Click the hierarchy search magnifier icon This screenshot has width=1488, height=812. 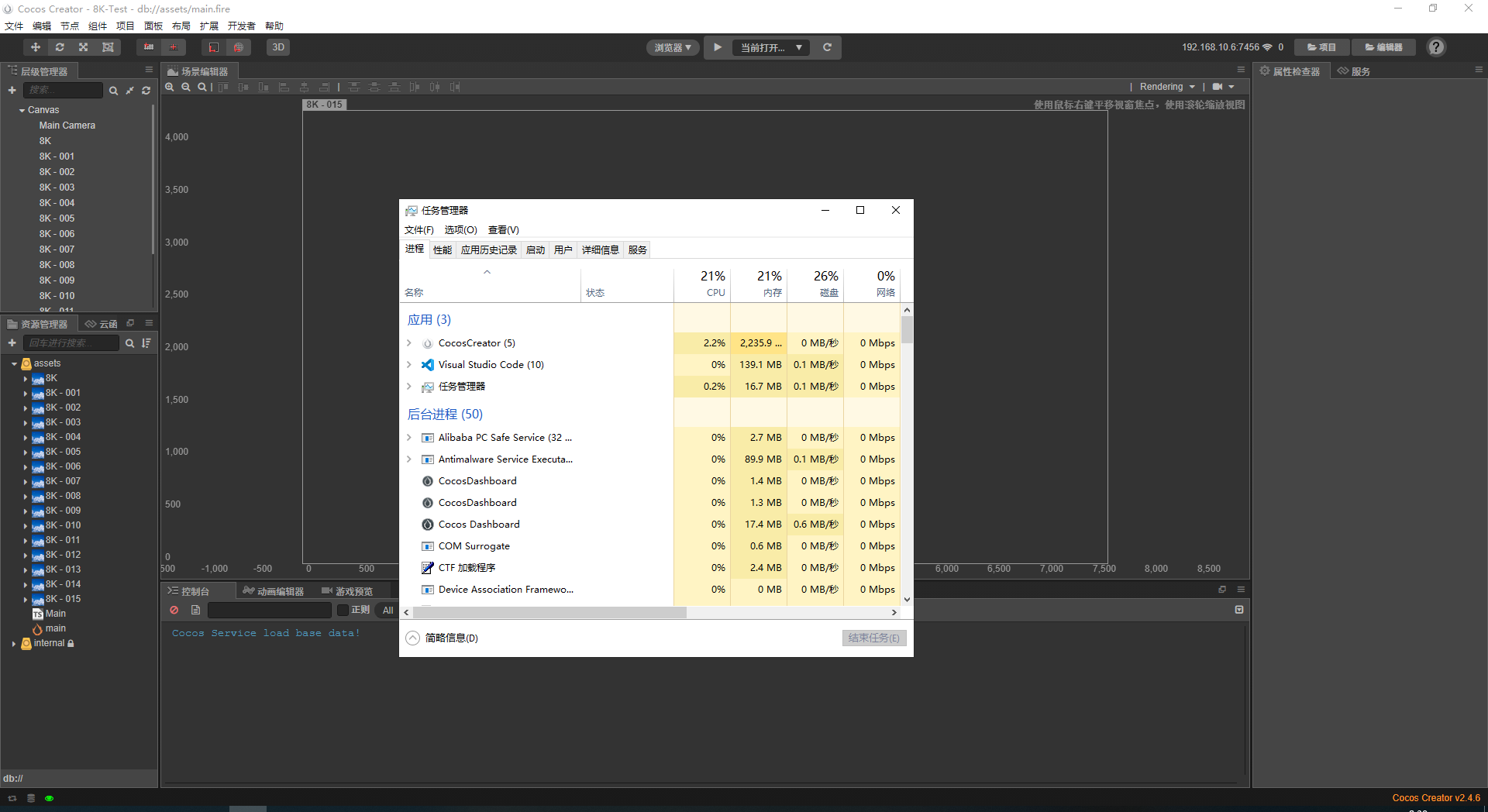[113, 91]
